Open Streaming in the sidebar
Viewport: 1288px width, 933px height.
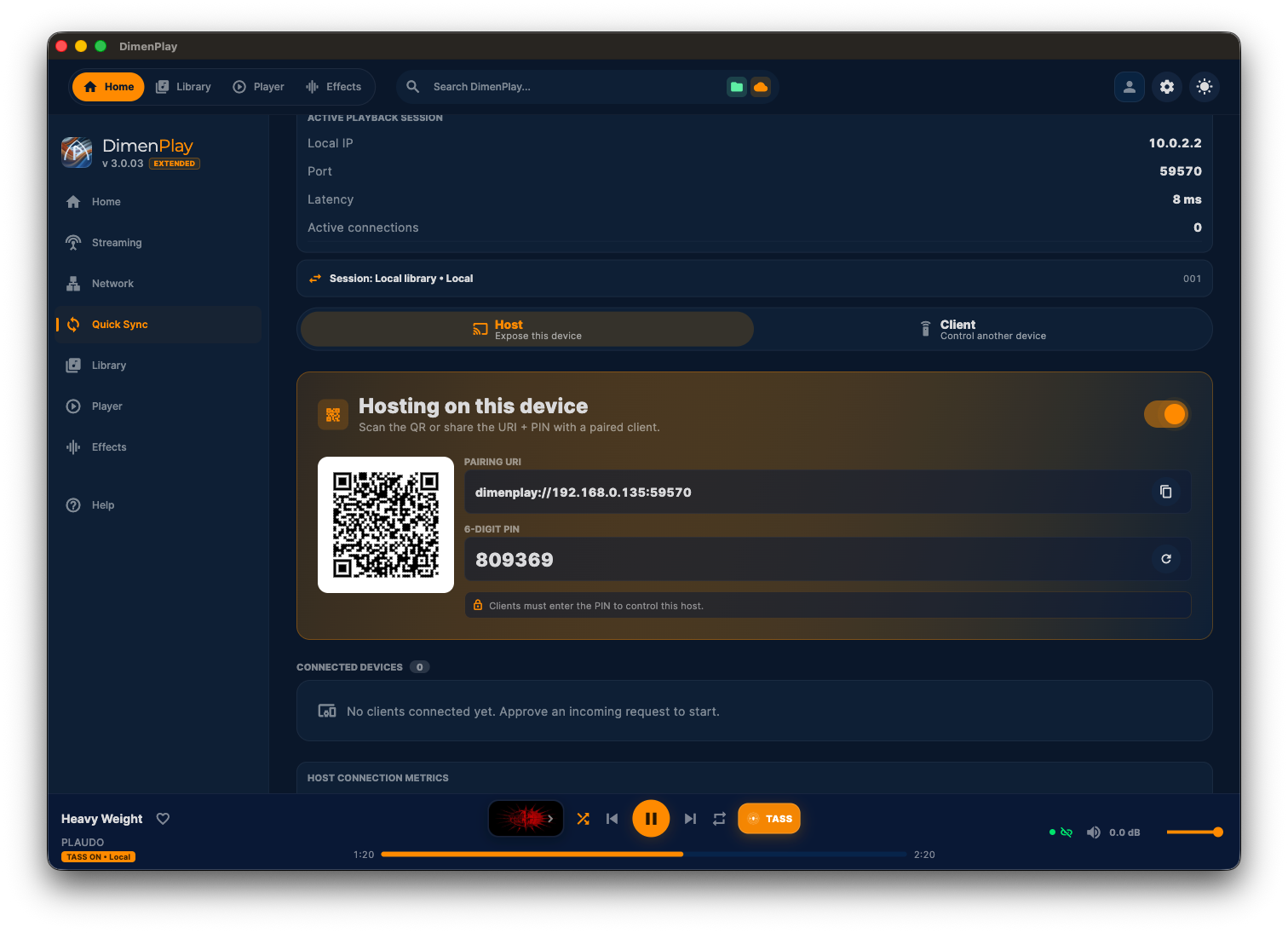point(158,243)
